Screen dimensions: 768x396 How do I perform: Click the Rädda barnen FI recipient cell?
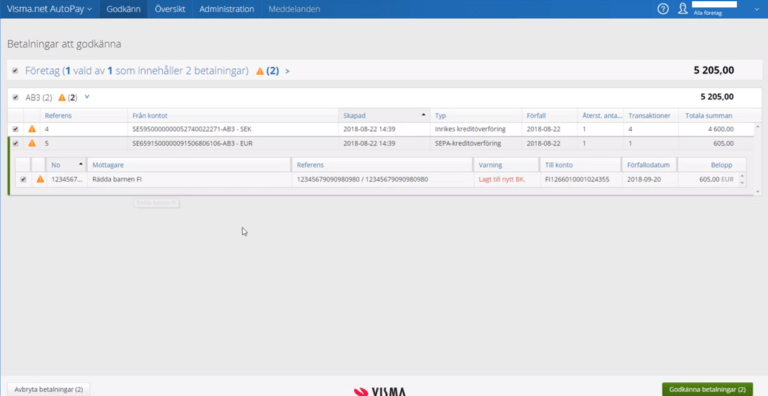tap(117, 179)
